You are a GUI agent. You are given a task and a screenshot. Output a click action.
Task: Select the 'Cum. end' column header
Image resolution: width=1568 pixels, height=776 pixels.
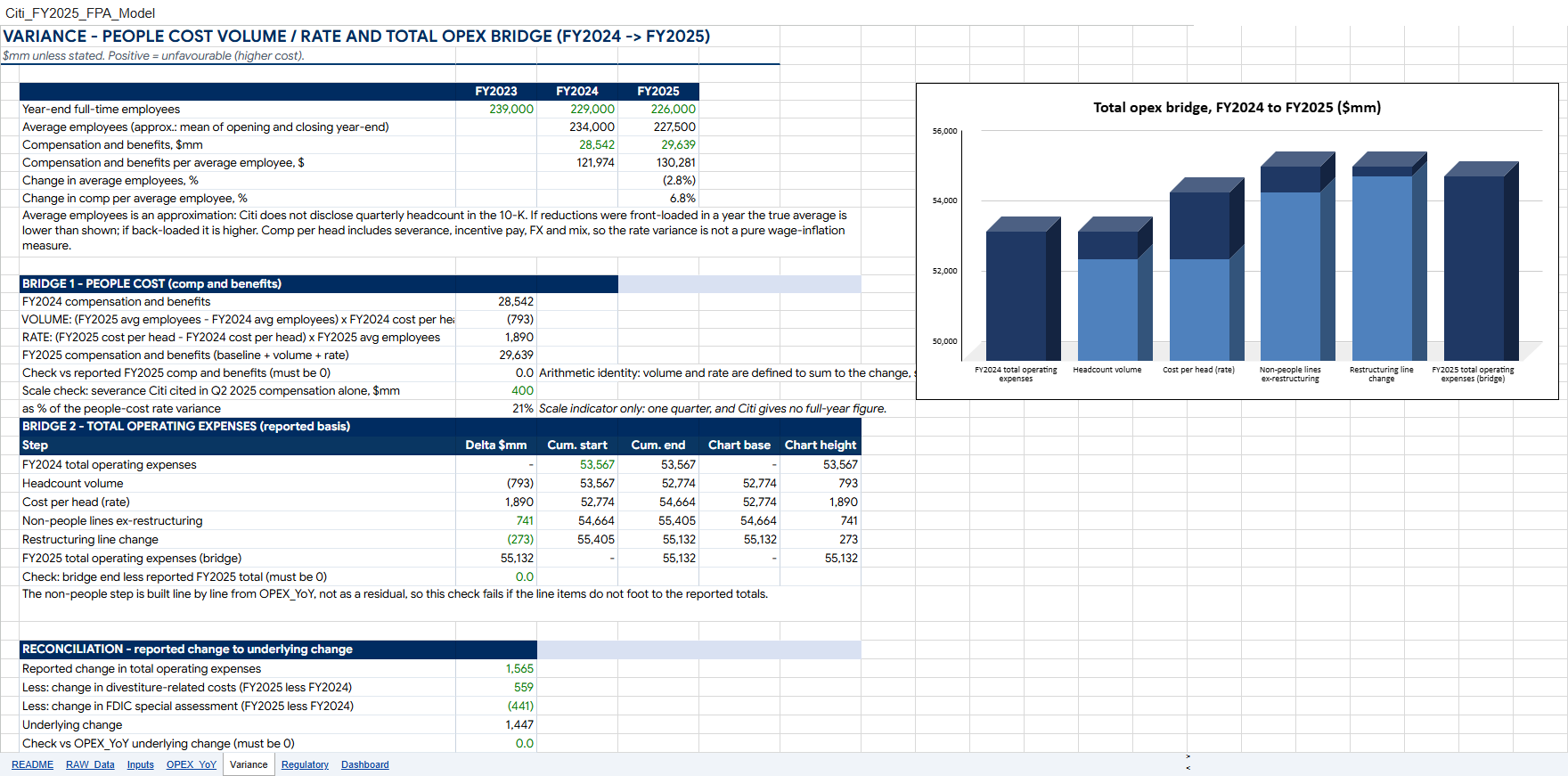coord(658,445)
